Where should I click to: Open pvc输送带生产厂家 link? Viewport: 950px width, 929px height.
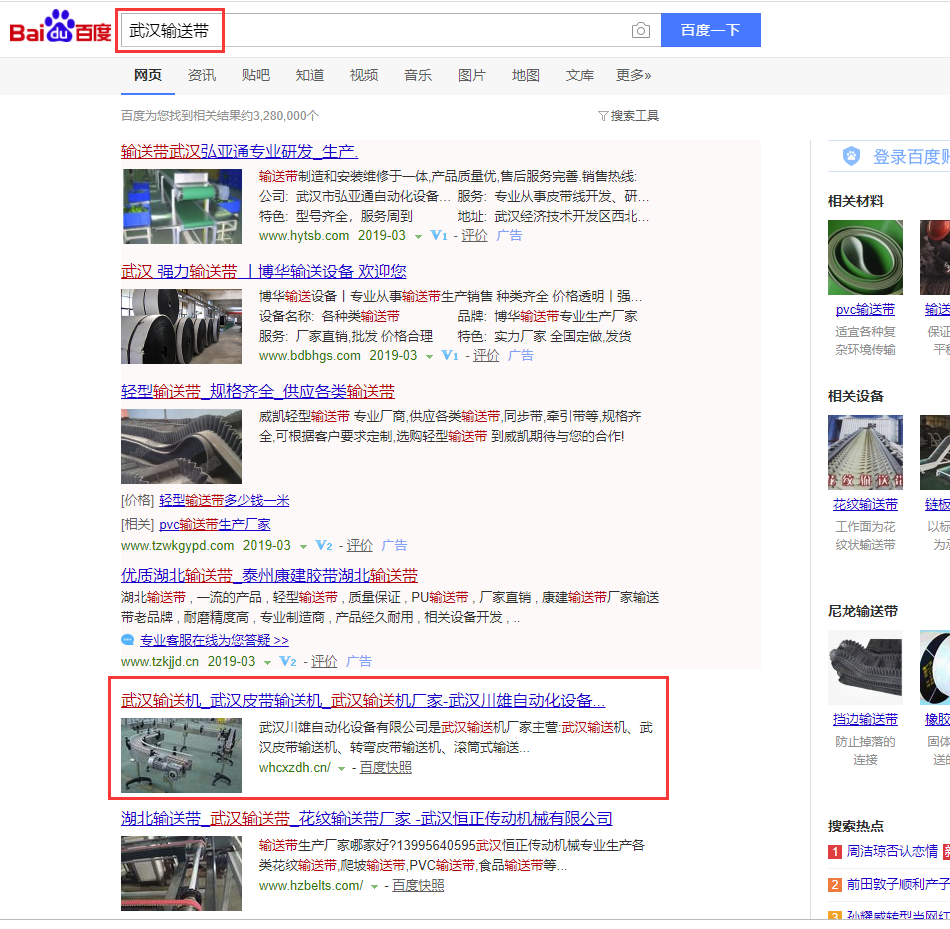tap(214, 524)
